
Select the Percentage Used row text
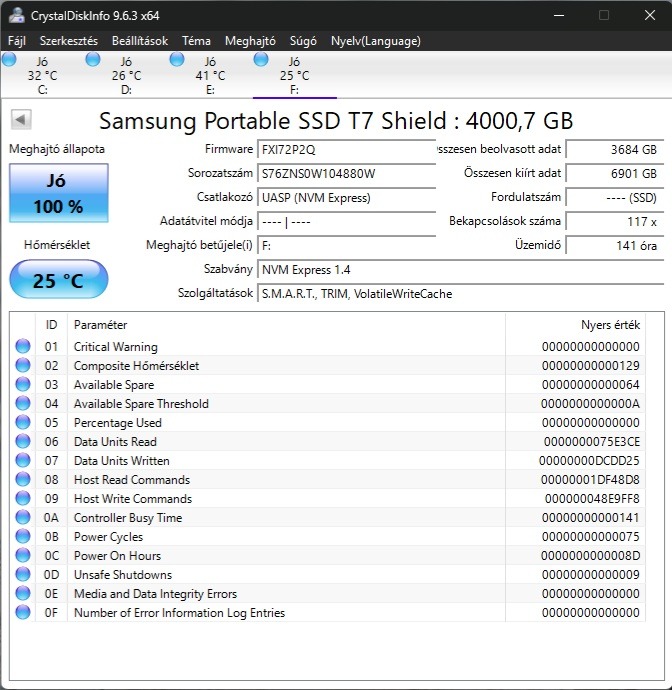[x=118, y=422]
